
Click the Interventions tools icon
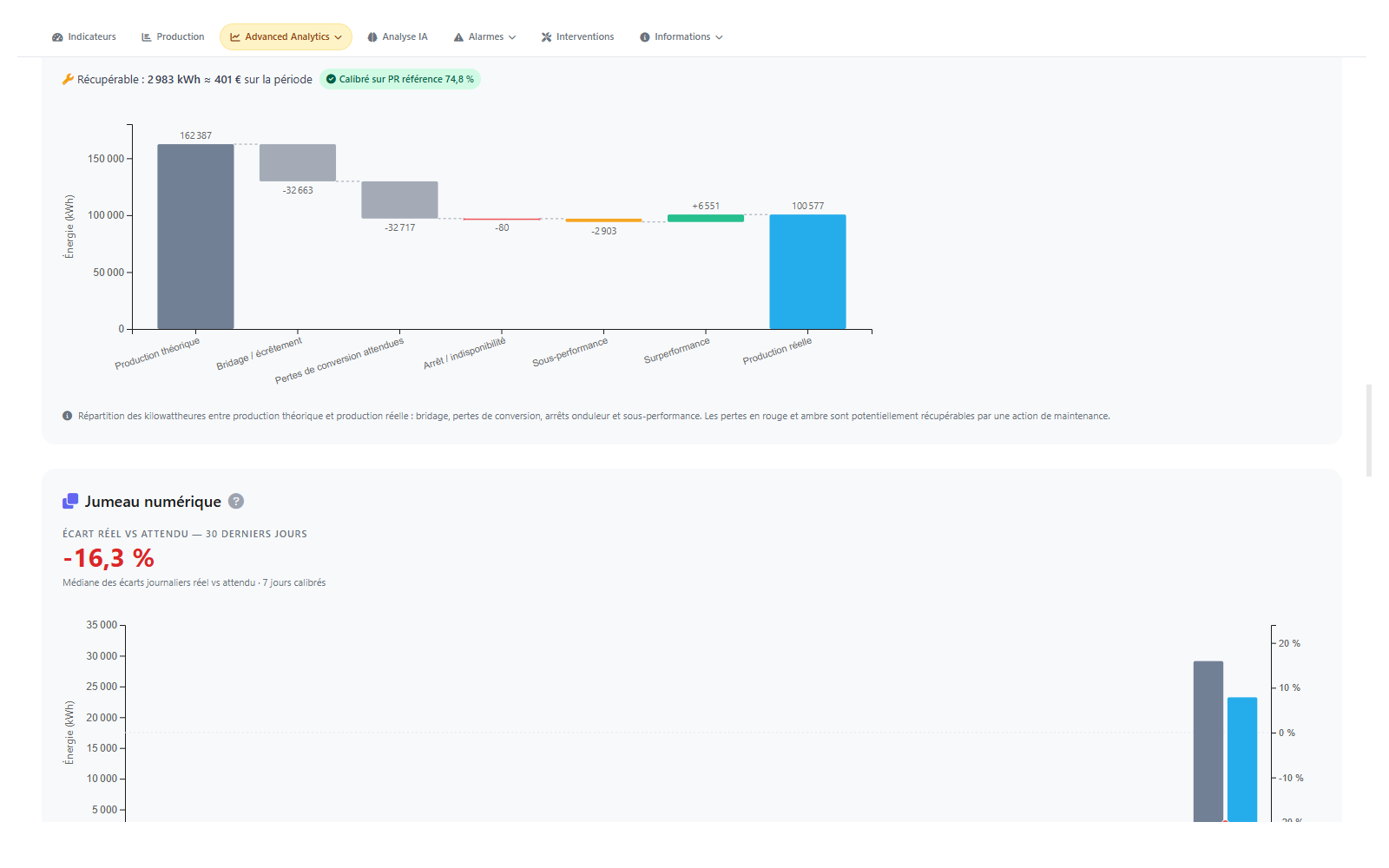(547, 37)
